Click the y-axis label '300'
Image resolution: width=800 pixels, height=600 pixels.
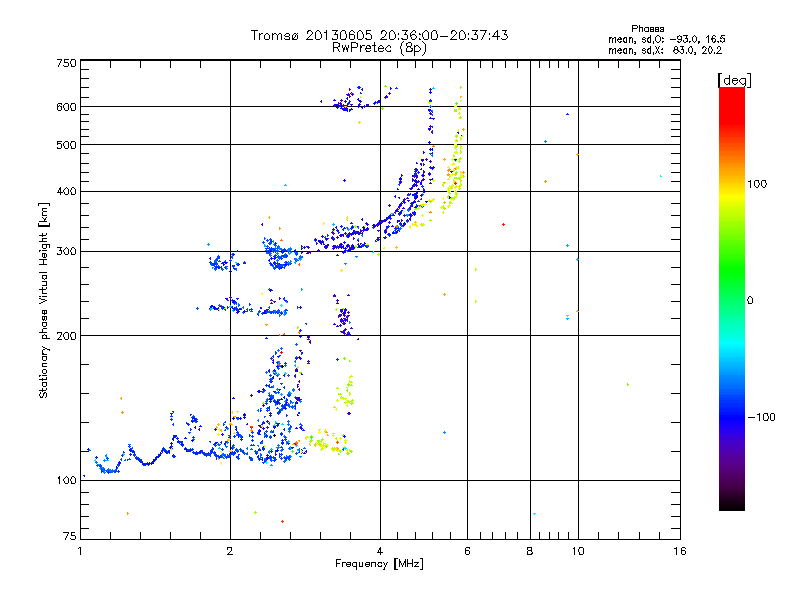pos(66,252)
